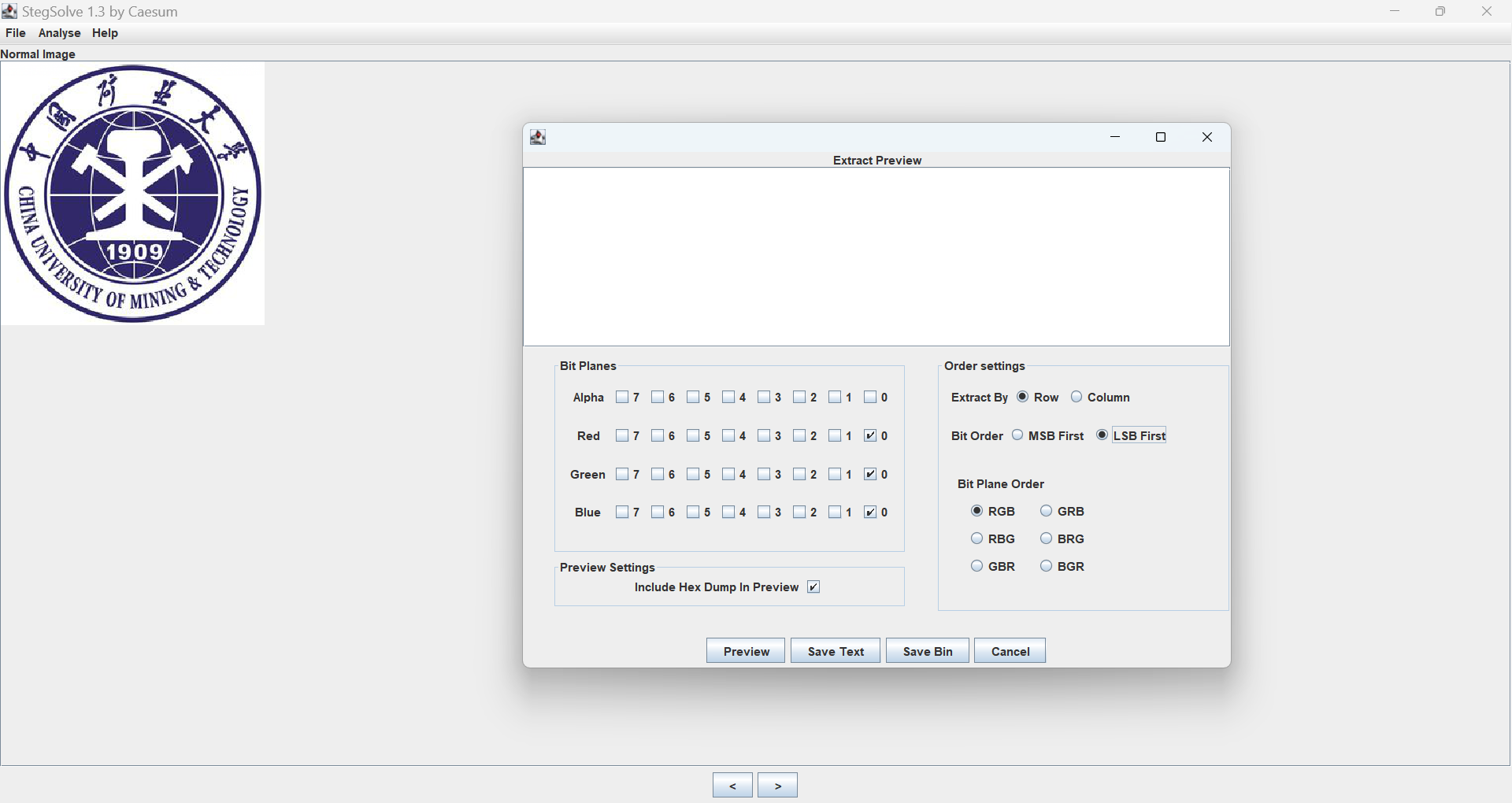This screenshot has width=1512, height=803.
Task: Minimize the StegSolve main window
Action: click(x=1395, y=11)
